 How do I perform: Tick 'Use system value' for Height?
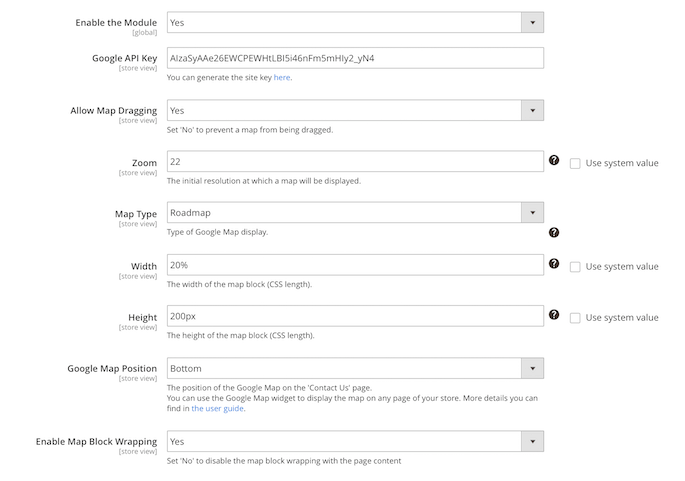(x=575, y=318)
